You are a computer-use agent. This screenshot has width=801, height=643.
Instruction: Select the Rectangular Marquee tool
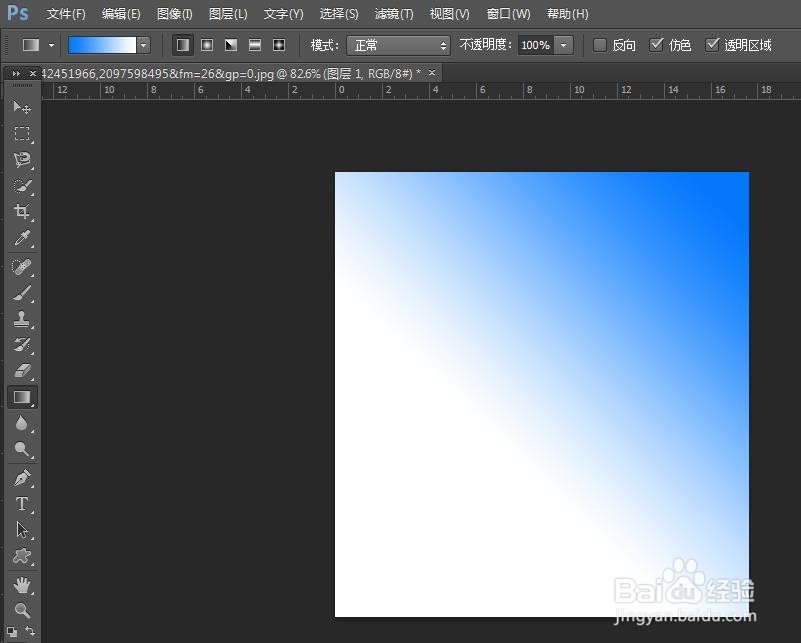pyautogui.click(x=21, y=133)
